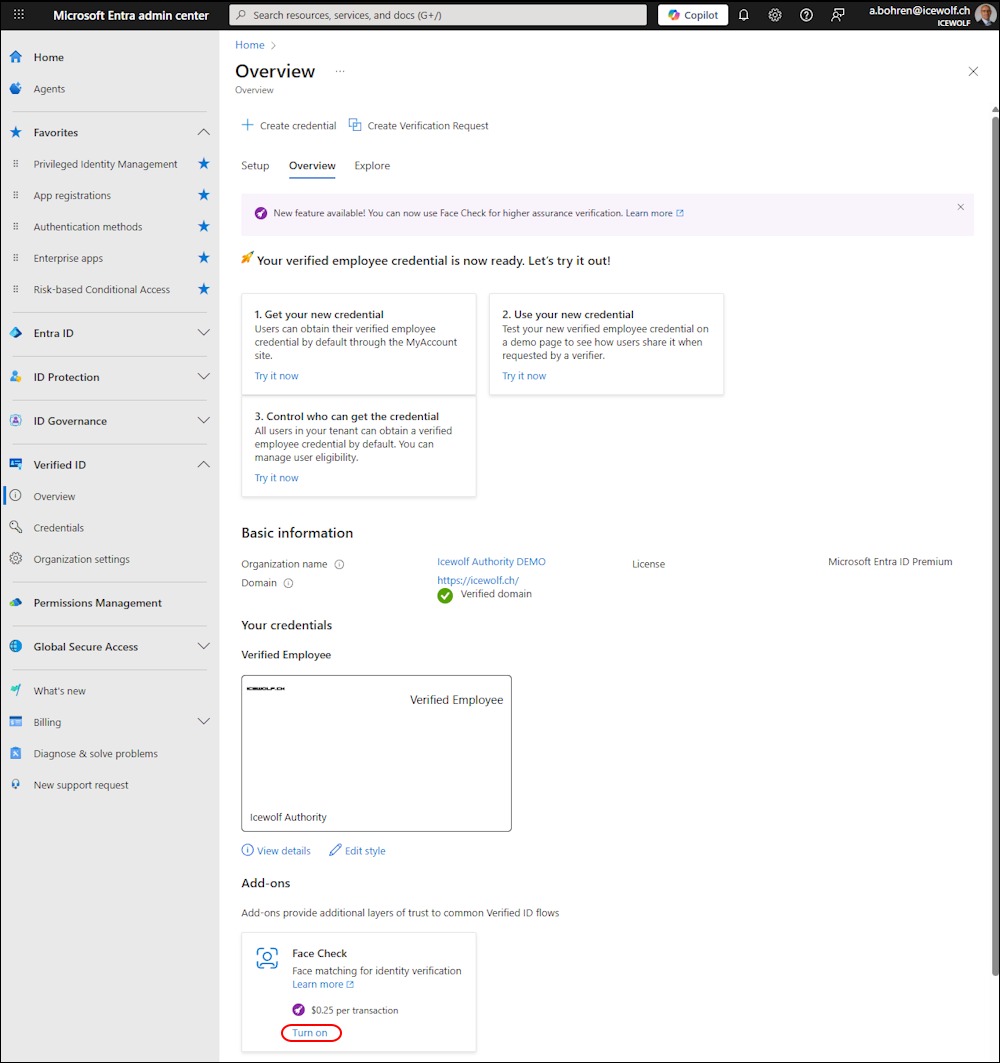Screen dimensions: 1000x1063
Task: Open the Overview more options ellipsis
Action: pos(340,71)
